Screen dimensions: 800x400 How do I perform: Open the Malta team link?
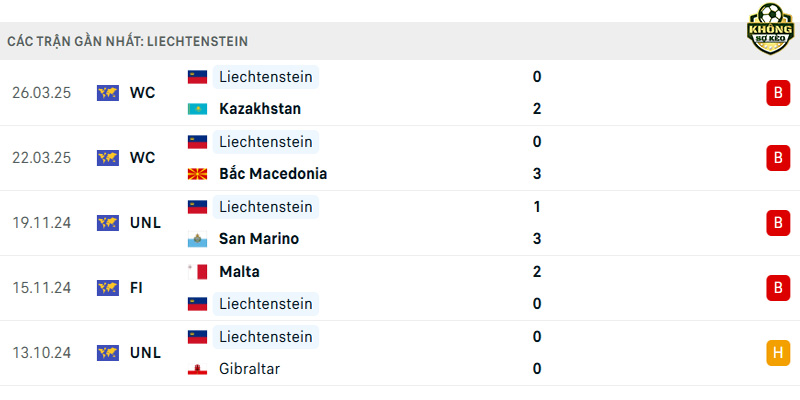239,271
